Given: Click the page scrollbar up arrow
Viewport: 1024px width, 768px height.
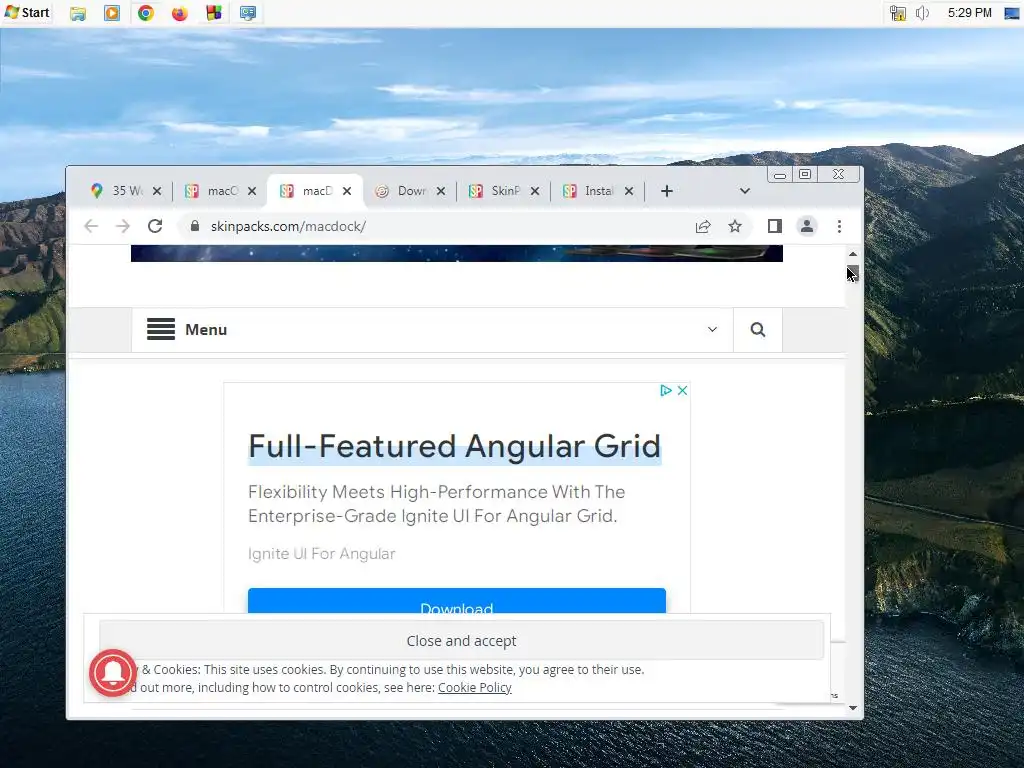Looking at the screenshot, I should coord(853,253).
